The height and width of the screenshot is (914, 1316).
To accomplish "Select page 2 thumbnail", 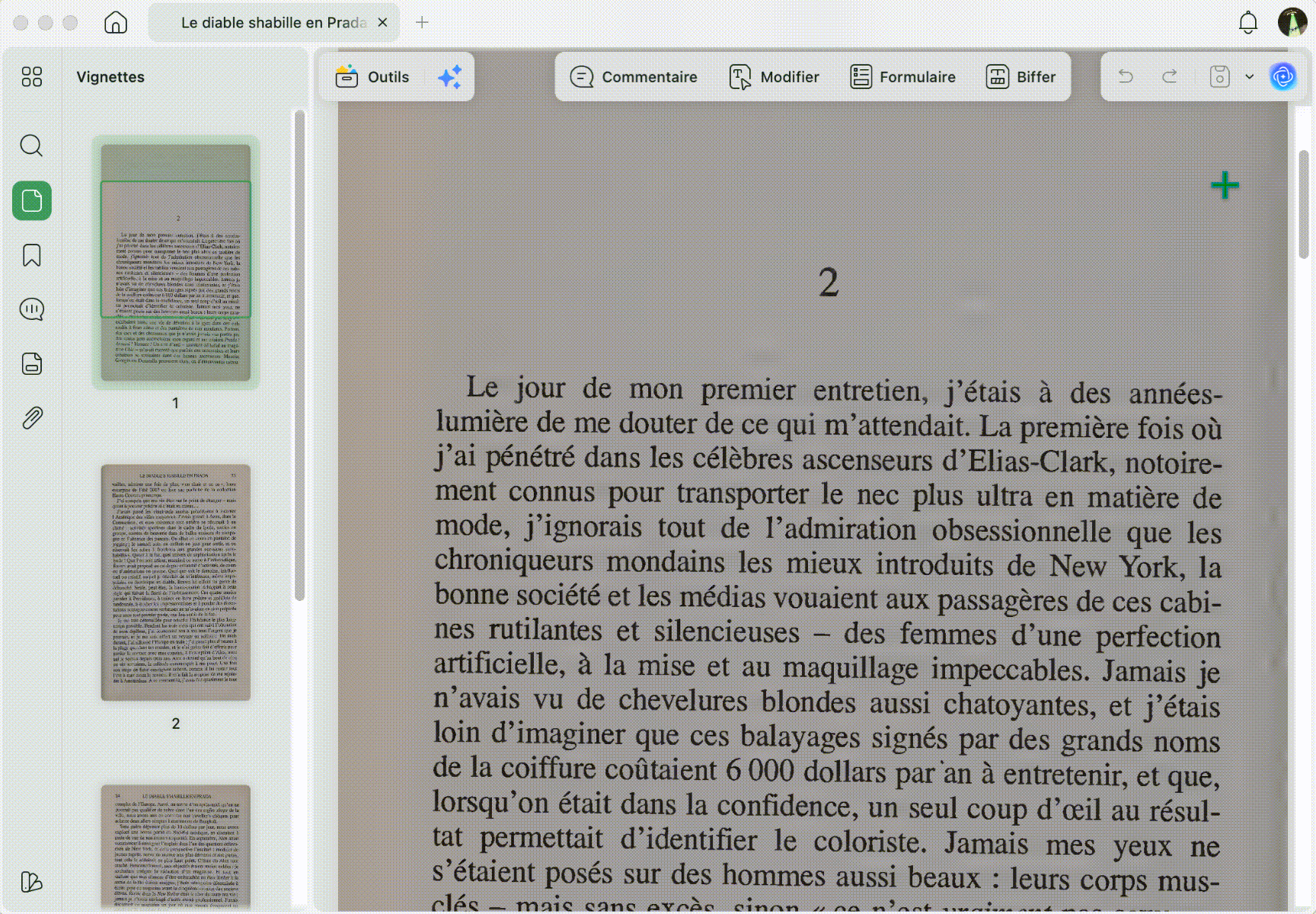I will point(176,583).
